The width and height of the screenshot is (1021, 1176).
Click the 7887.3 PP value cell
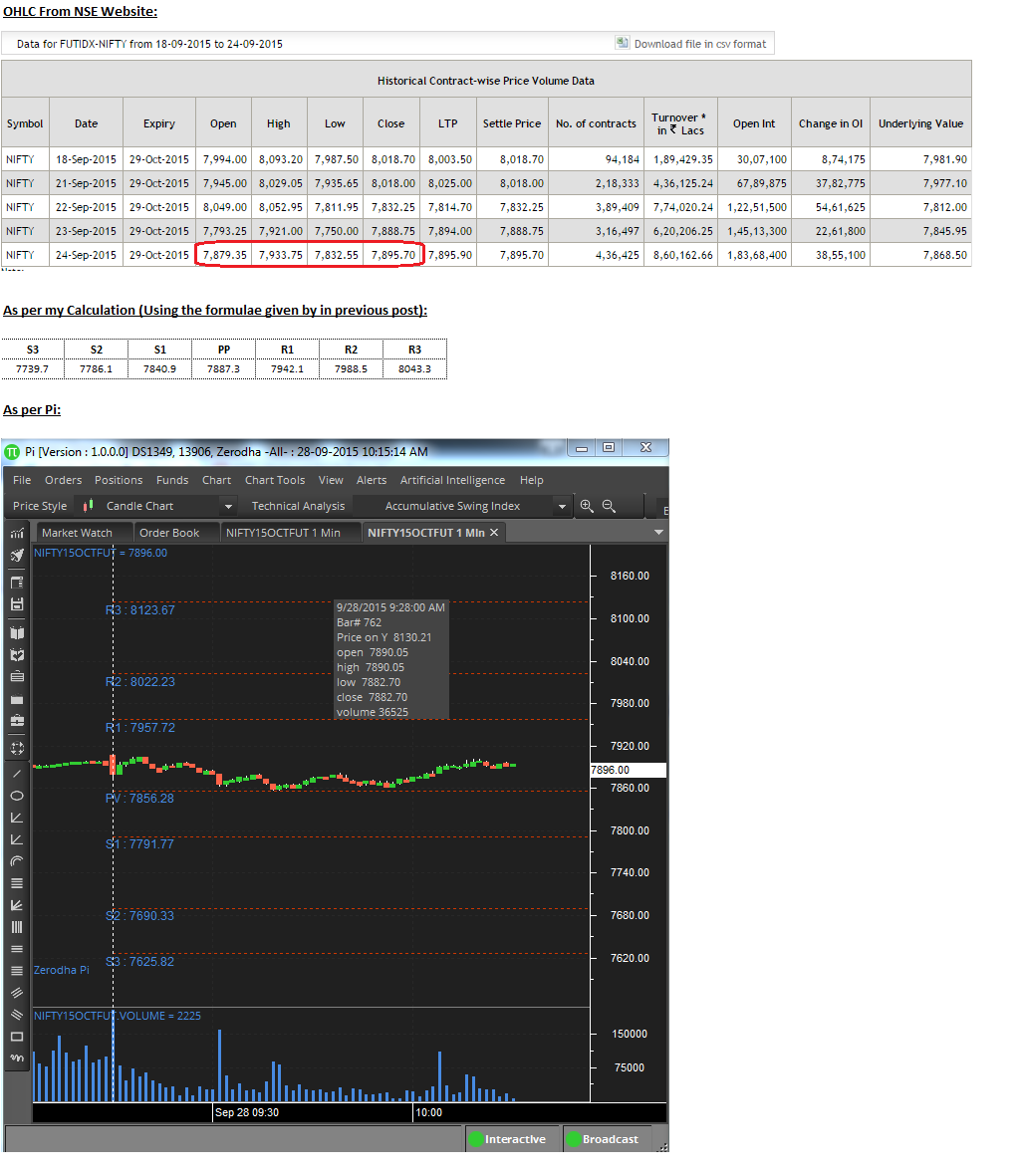223,369
